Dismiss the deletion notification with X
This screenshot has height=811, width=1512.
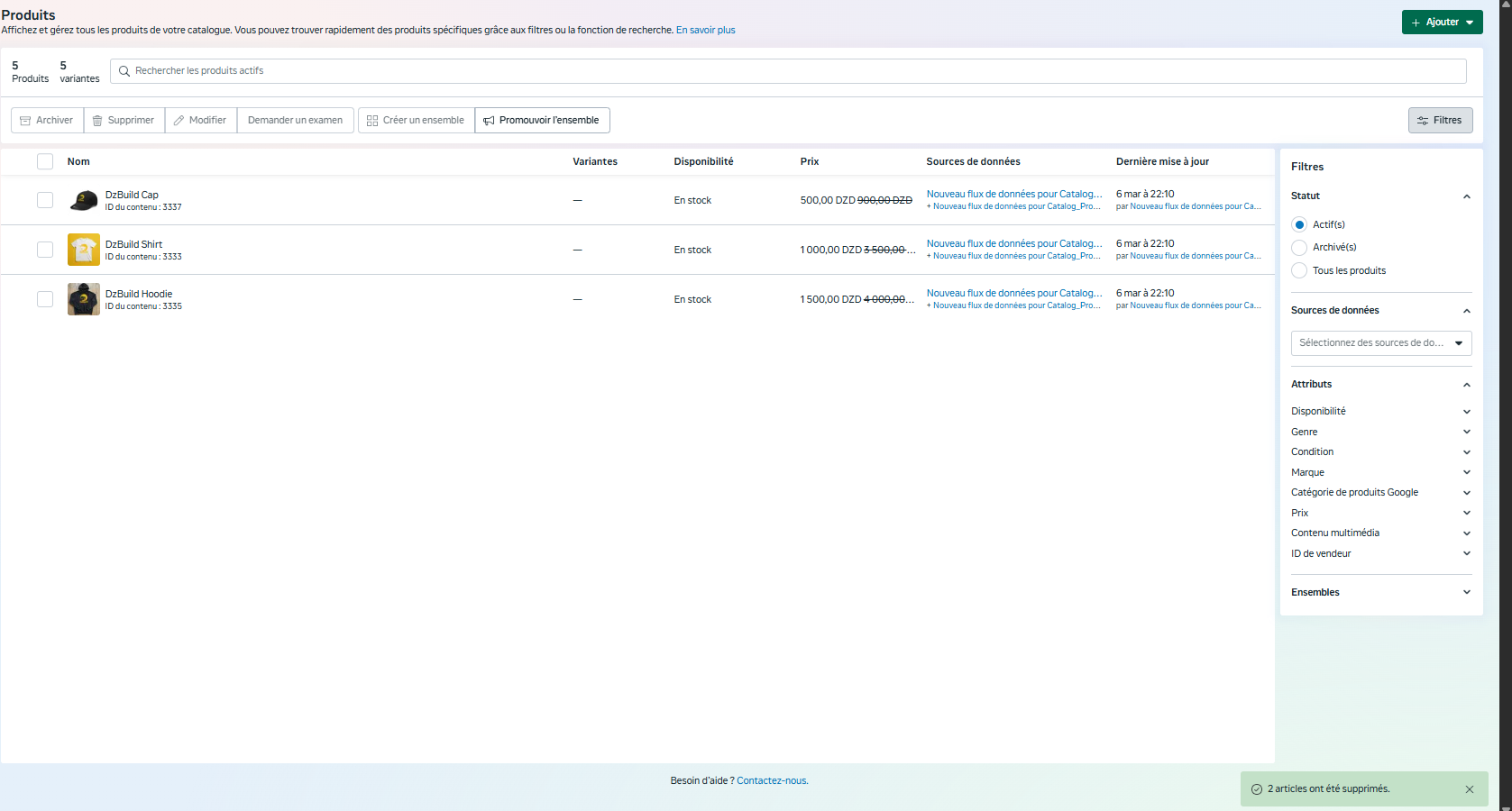[1470, 789]
